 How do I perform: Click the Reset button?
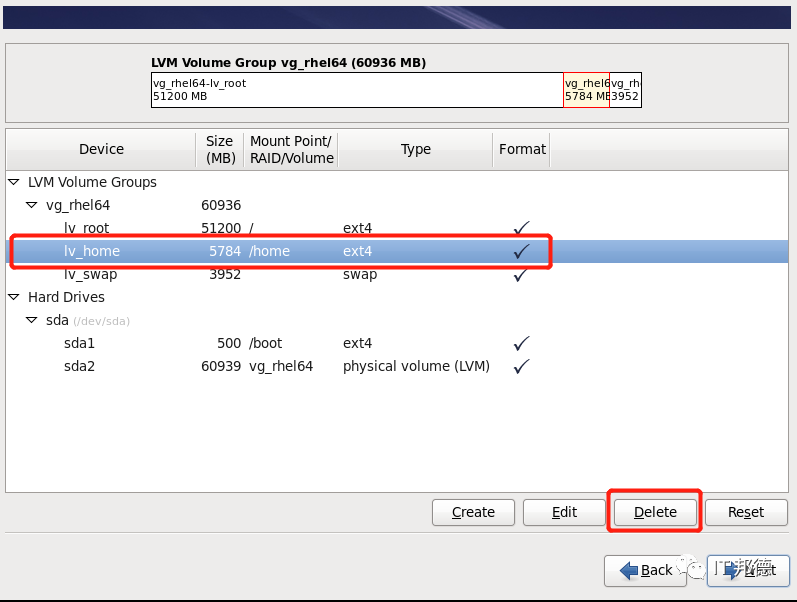[746, 512]
